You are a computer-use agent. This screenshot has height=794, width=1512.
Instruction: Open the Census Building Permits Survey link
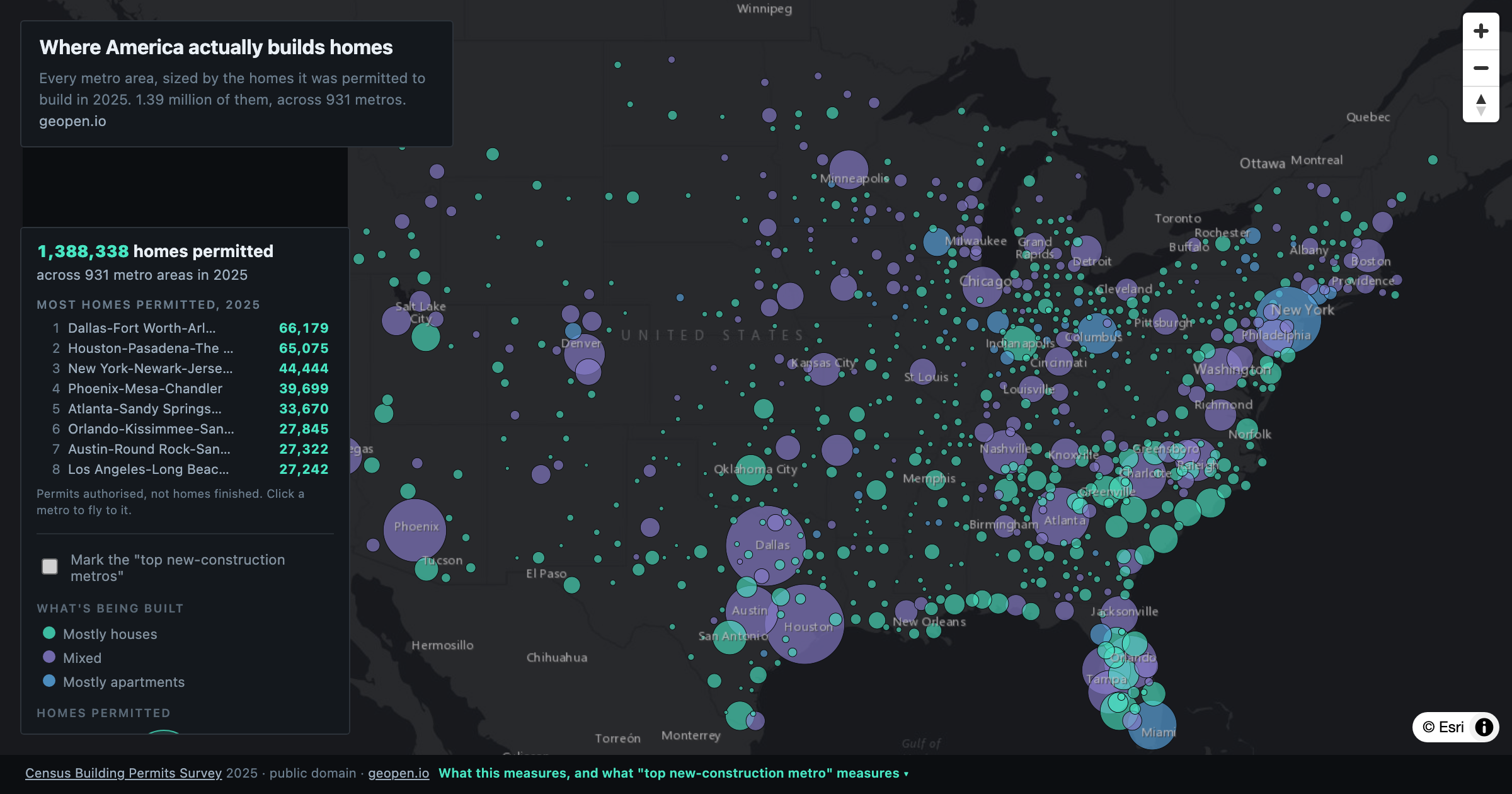coord(123,773)
